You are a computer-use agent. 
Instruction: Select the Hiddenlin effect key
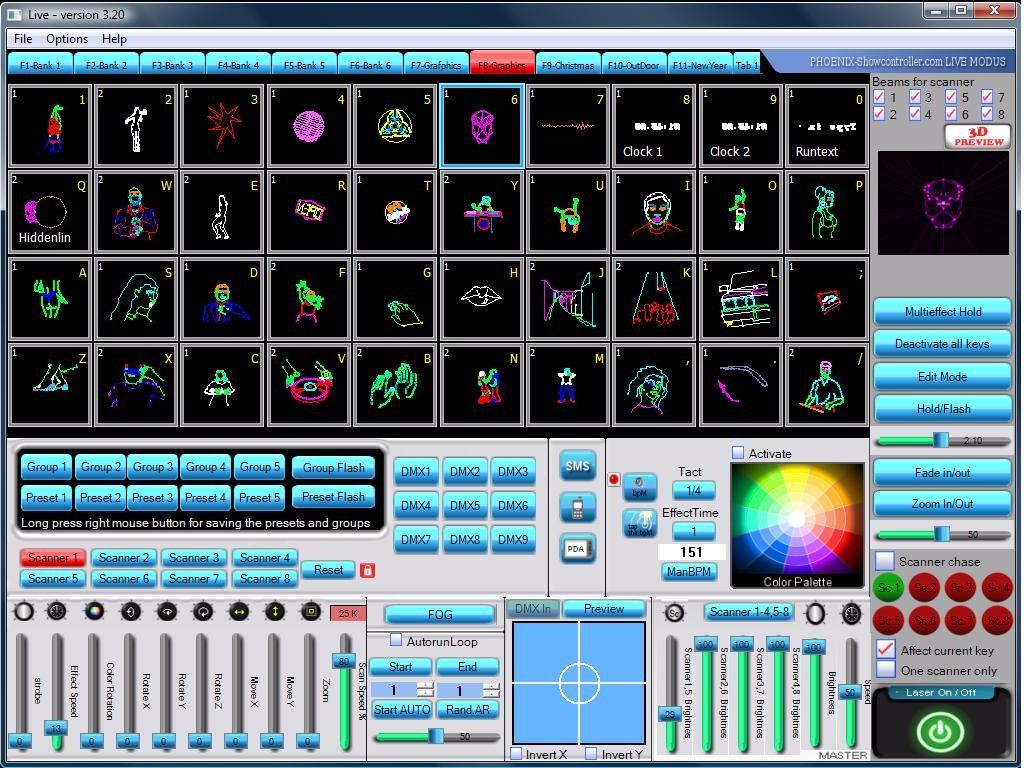point(49,212)
